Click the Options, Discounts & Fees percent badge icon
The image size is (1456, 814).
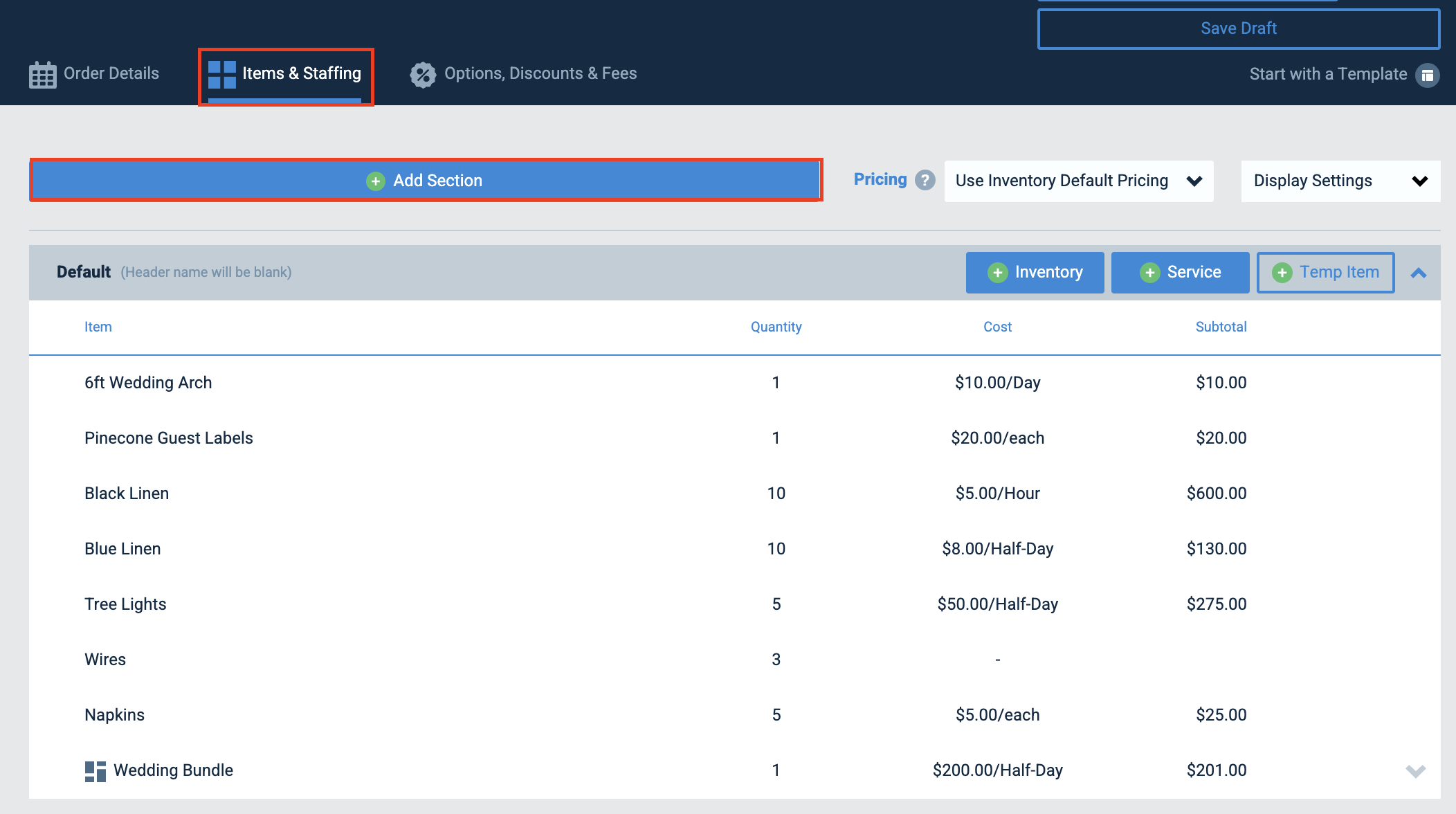click(x=423, y=74)
